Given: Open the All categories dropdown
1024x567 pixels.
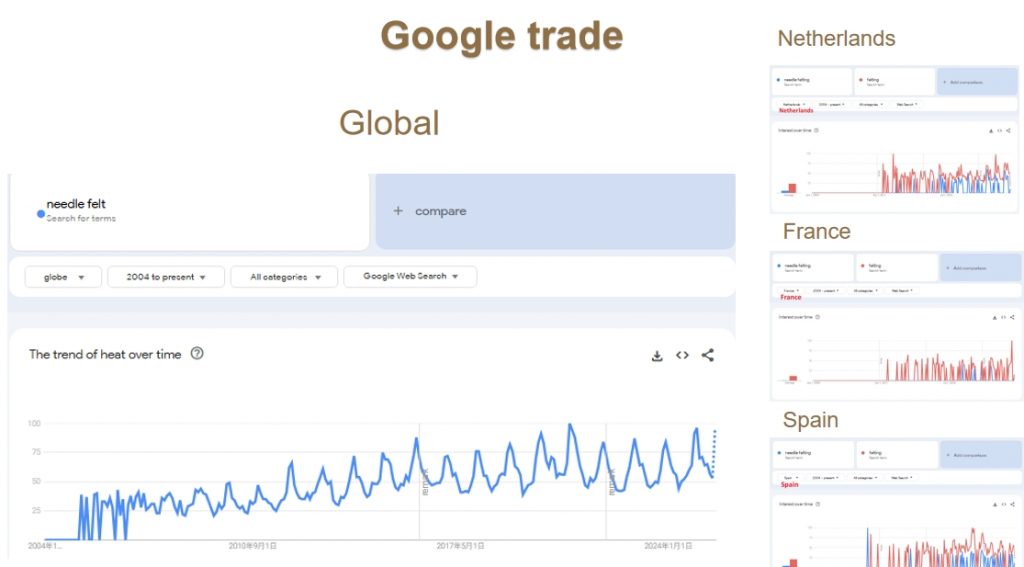Looking at the screenshot, I should [x=284, y=277].
